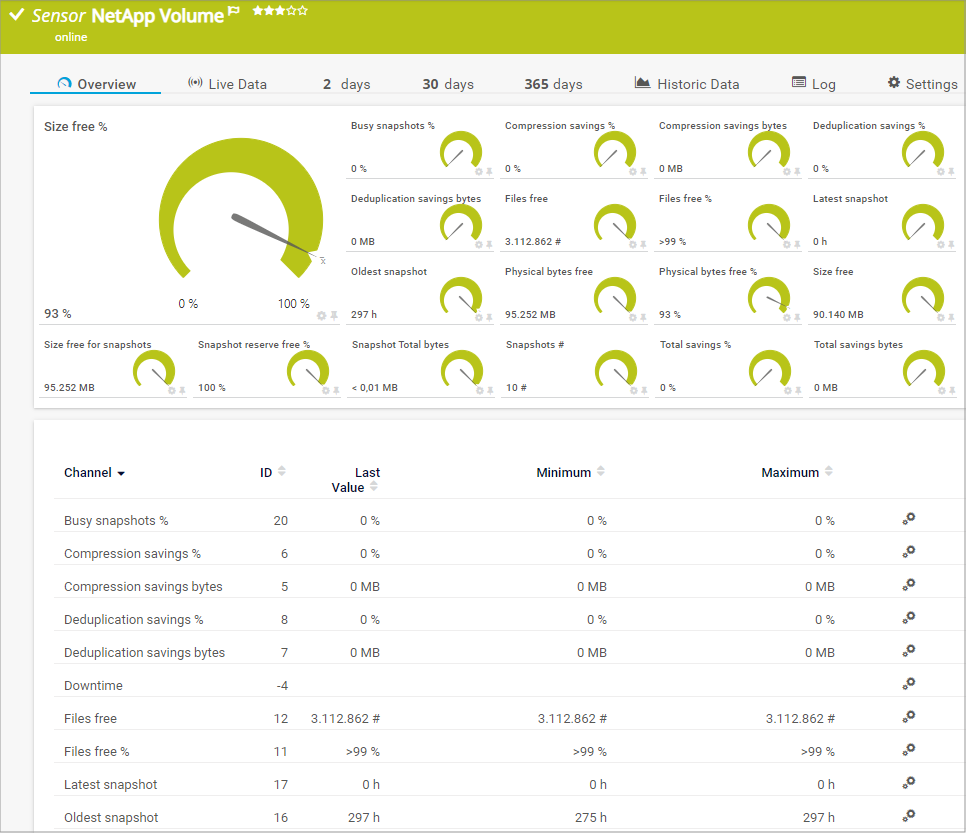The height and width of the screenshot is (833, 966).
Task: Open settings gear for Latest snapshot table row
Action: [908, 783]
